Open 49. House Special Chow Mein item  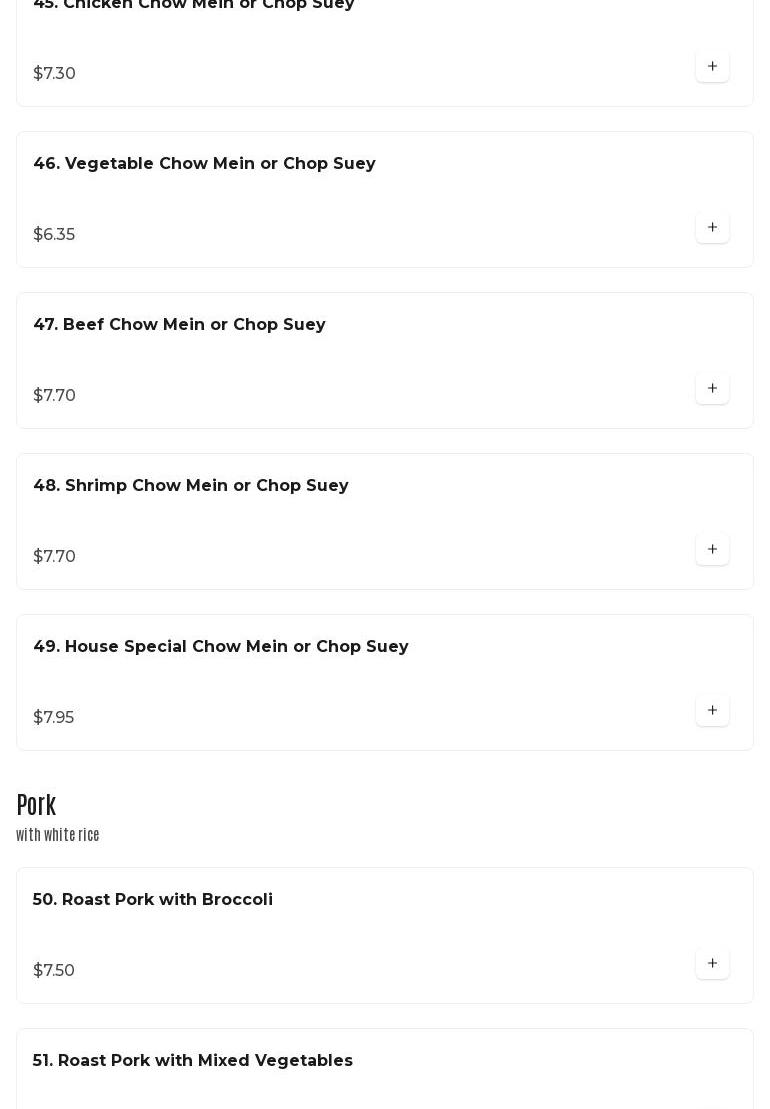coord(221,646)
